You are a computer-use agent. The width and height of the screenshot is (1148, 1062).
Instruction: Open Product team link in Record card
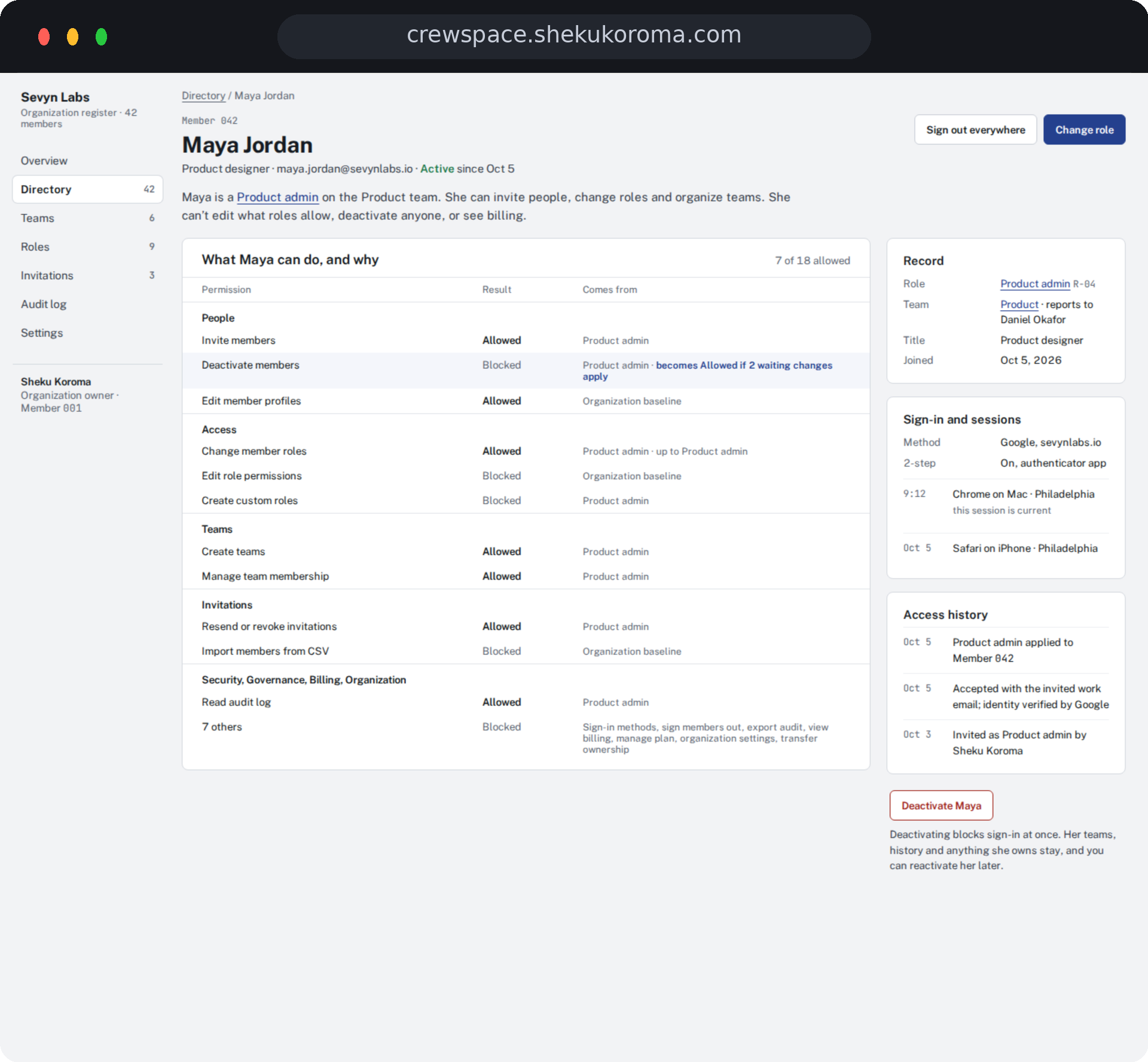[x=1019, y=304]
